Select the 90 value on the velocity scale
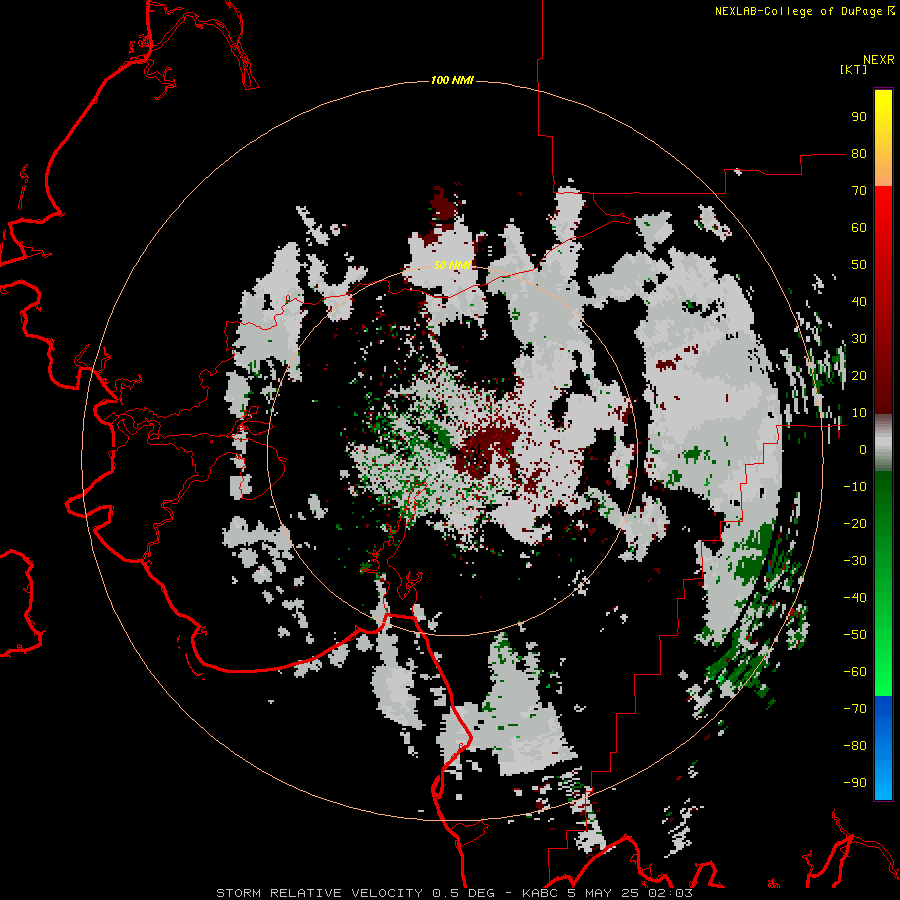The image size is (900, 900). click(859, 117)
